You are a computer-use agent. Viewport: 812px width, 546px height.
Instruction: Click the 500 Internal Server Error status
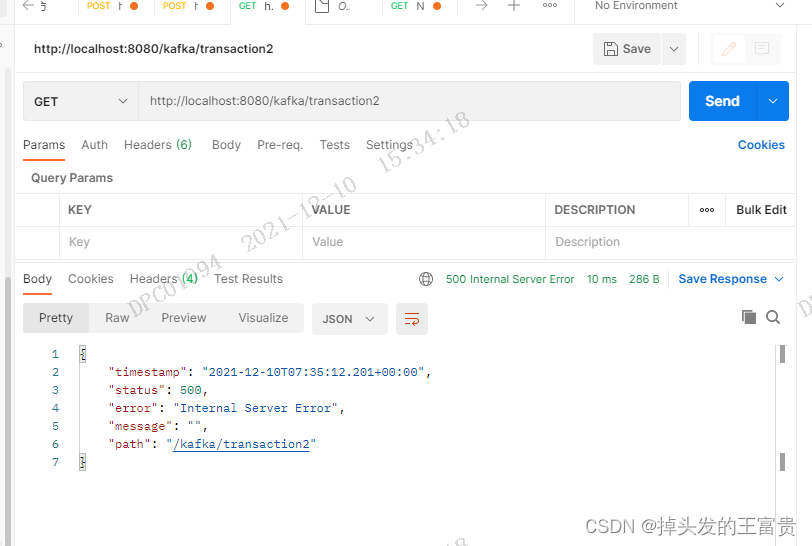coord(510,279)
